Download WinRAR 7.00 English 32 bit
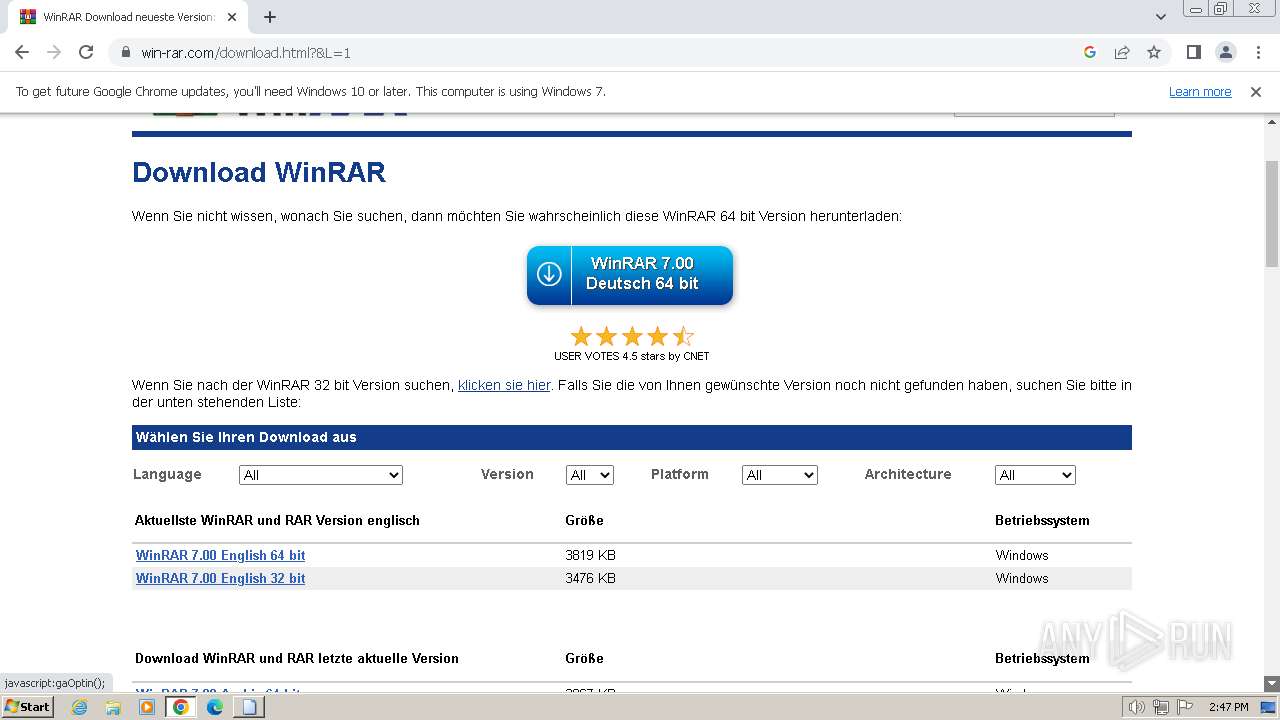The height and width of the screenshot is (720, 1280). coord(220,578)
